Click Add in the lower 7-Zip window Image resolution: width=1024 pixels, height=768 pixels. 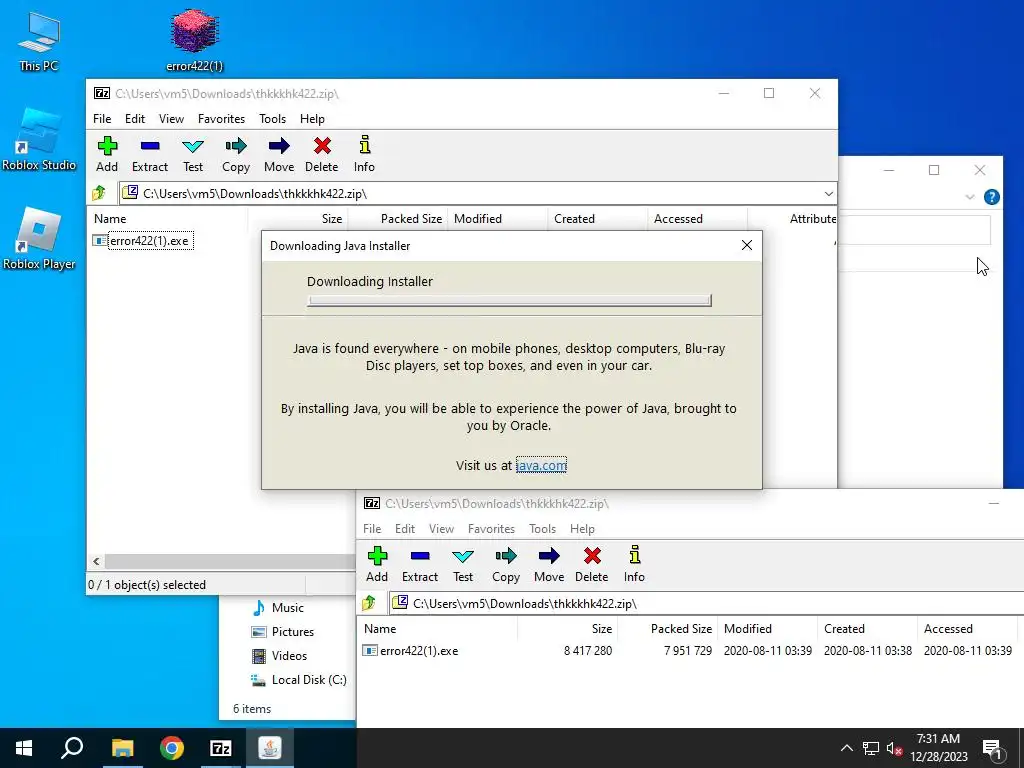tap(377, 565)
